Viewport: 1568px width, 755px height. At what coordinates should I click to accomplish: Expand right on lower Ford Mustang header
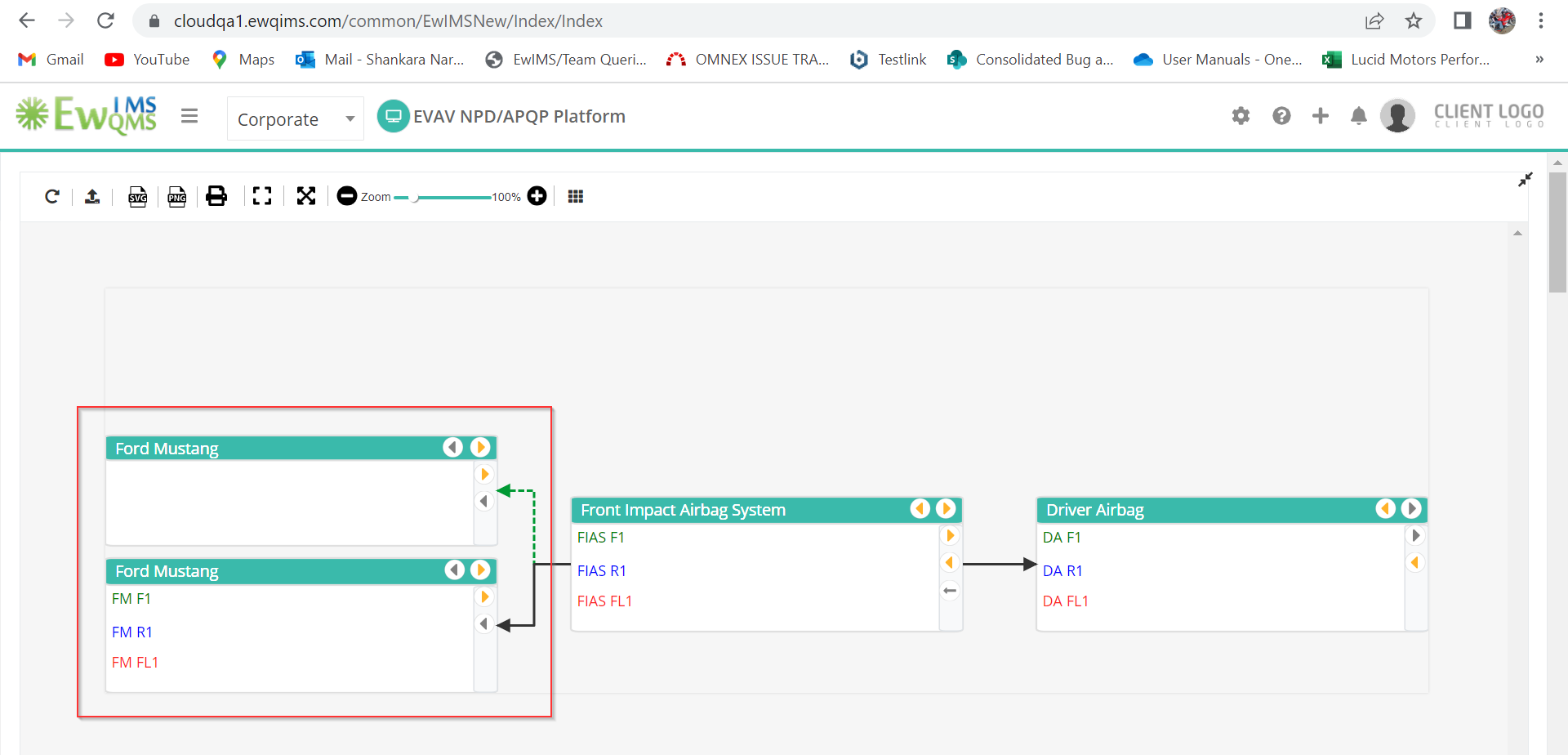(481, 570)
